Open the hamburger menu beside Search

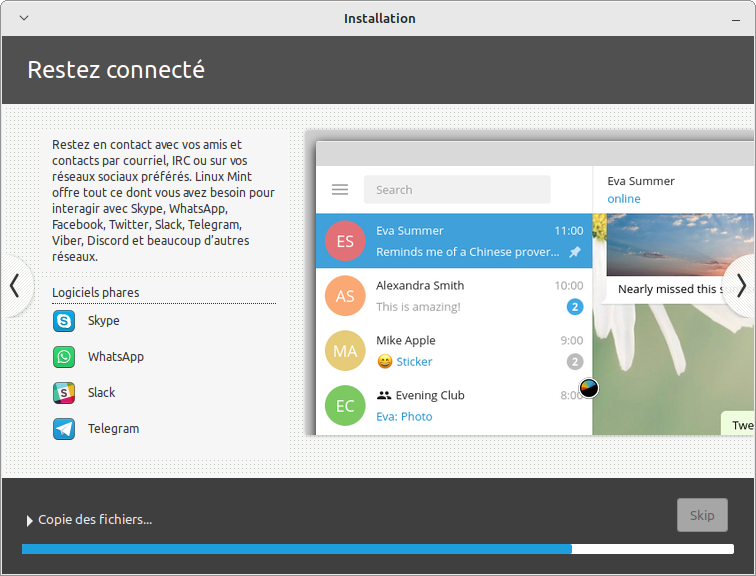(340, 190)
